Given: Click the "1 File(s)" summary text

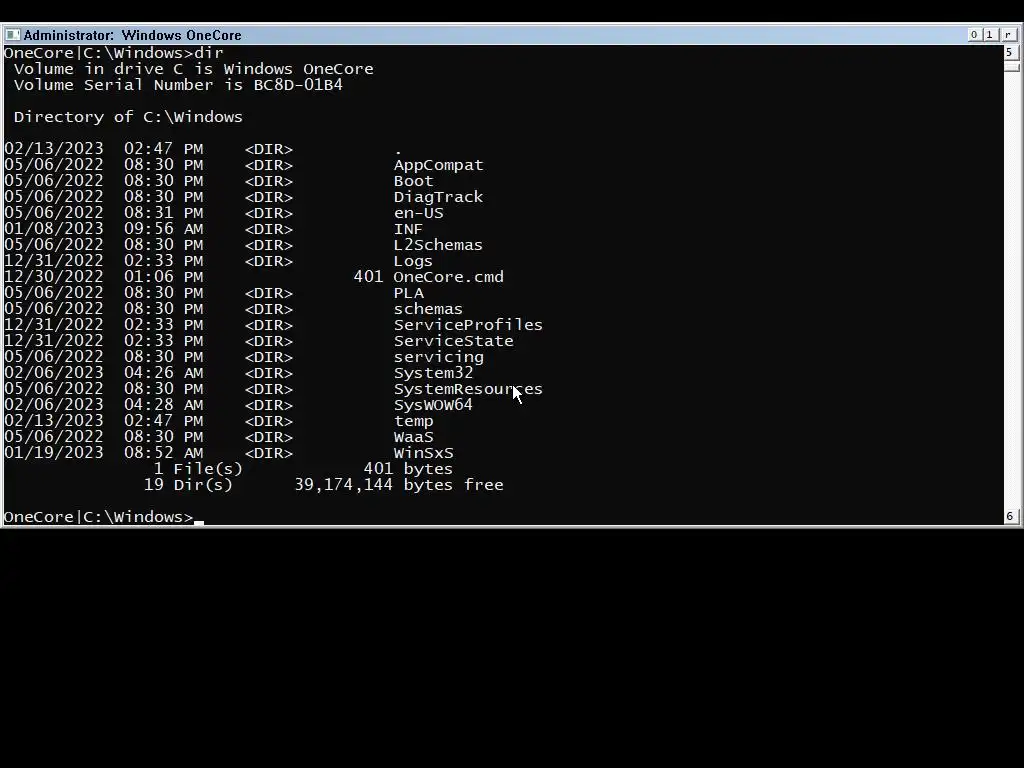Looking at the screenshot, I should pos(199,469).
